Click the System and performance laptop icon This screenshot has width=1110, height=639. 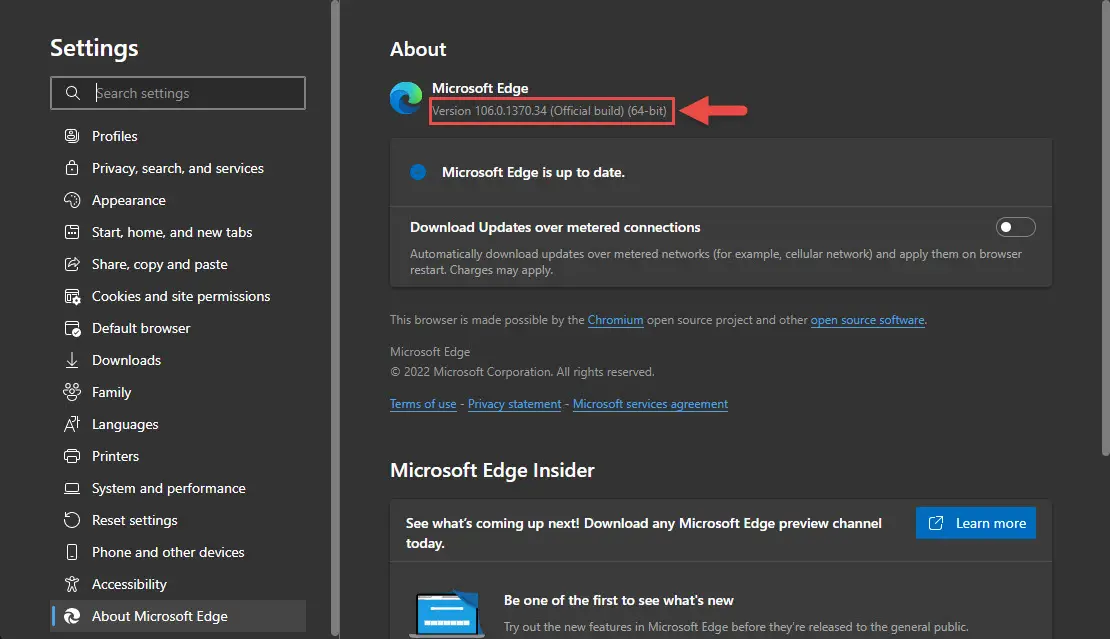click(71, 488)
